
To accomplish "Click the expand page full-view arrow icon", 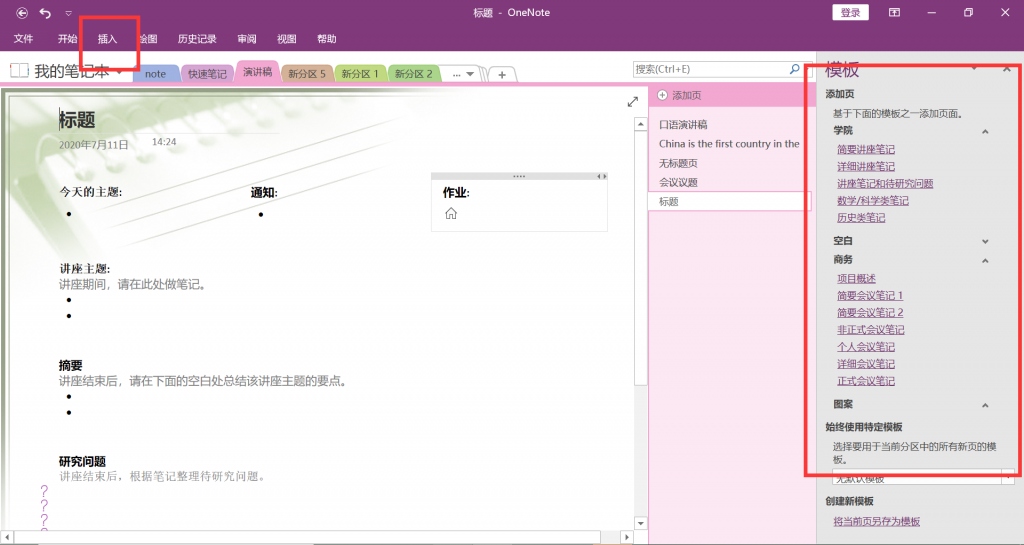I will (632, 102).
